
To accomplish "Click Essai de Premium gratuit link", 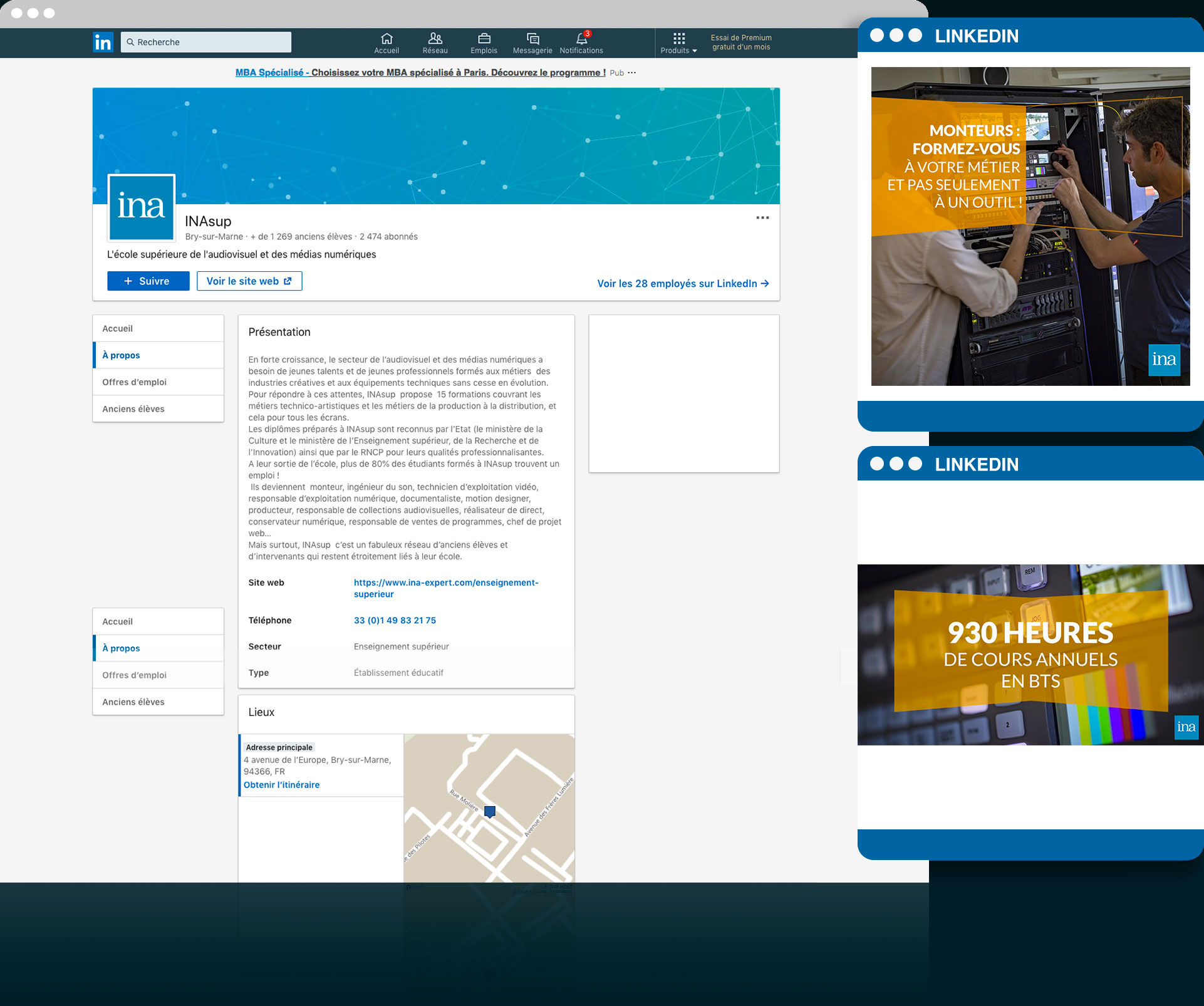I will [x=741, y=42].
